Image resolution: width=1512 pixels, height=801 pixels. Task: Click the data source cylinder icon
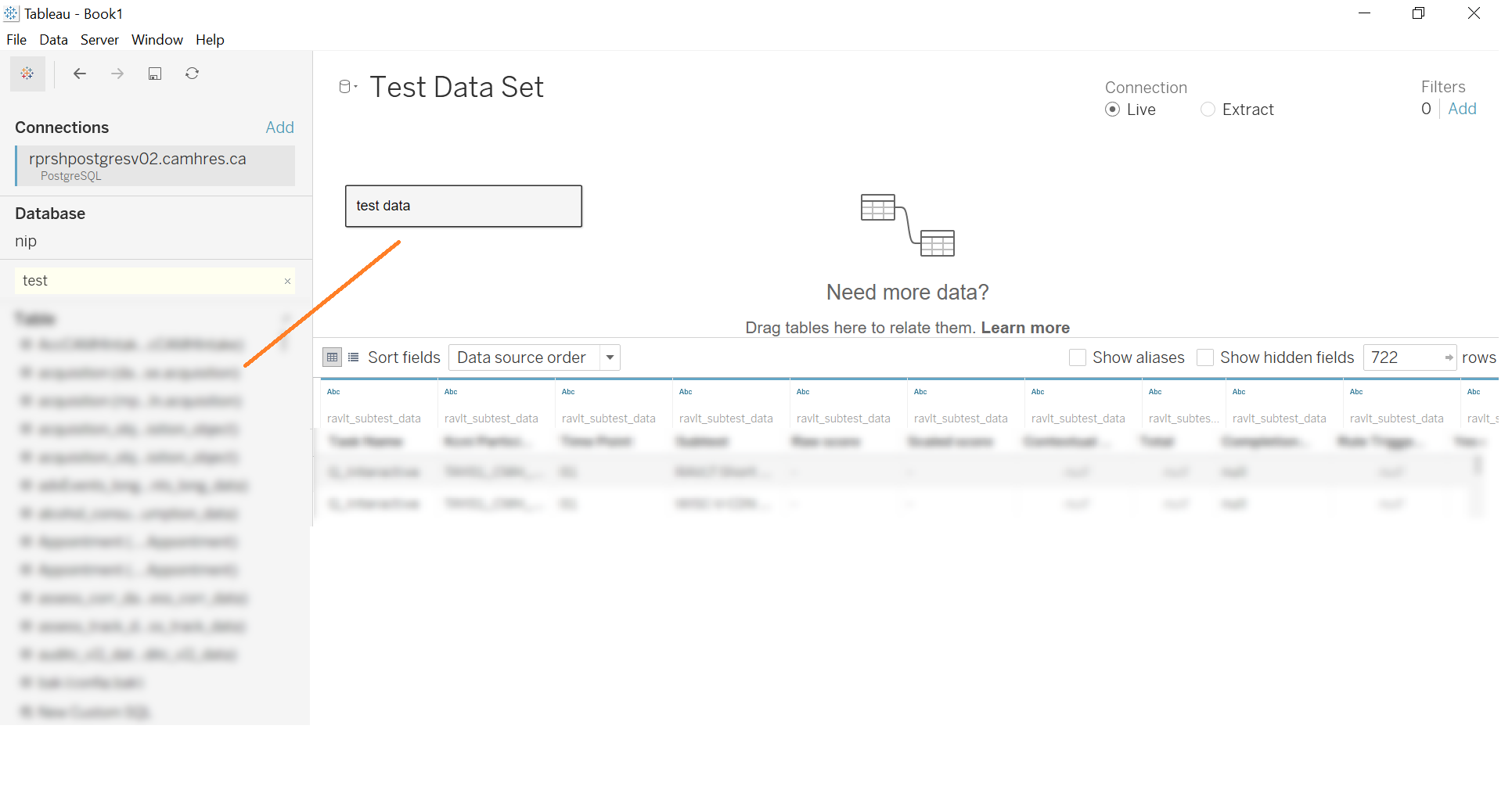click(x=345, y=87)
